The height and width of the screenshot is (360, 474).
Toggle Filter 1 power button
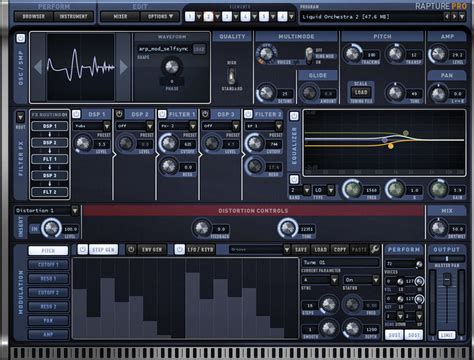pos(162,114)
